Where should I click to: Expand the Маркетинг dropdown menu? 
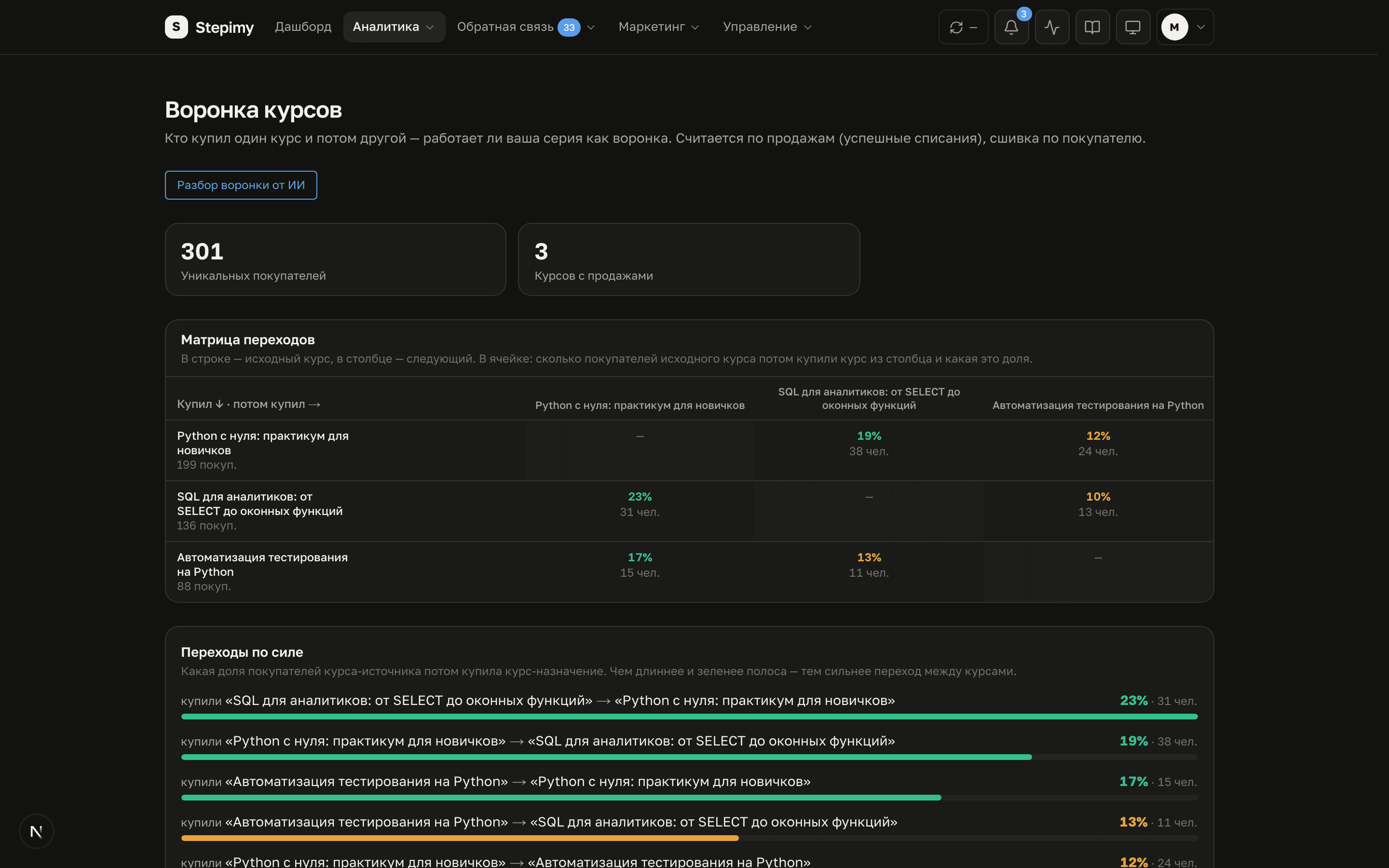click(x=658, y=27)
